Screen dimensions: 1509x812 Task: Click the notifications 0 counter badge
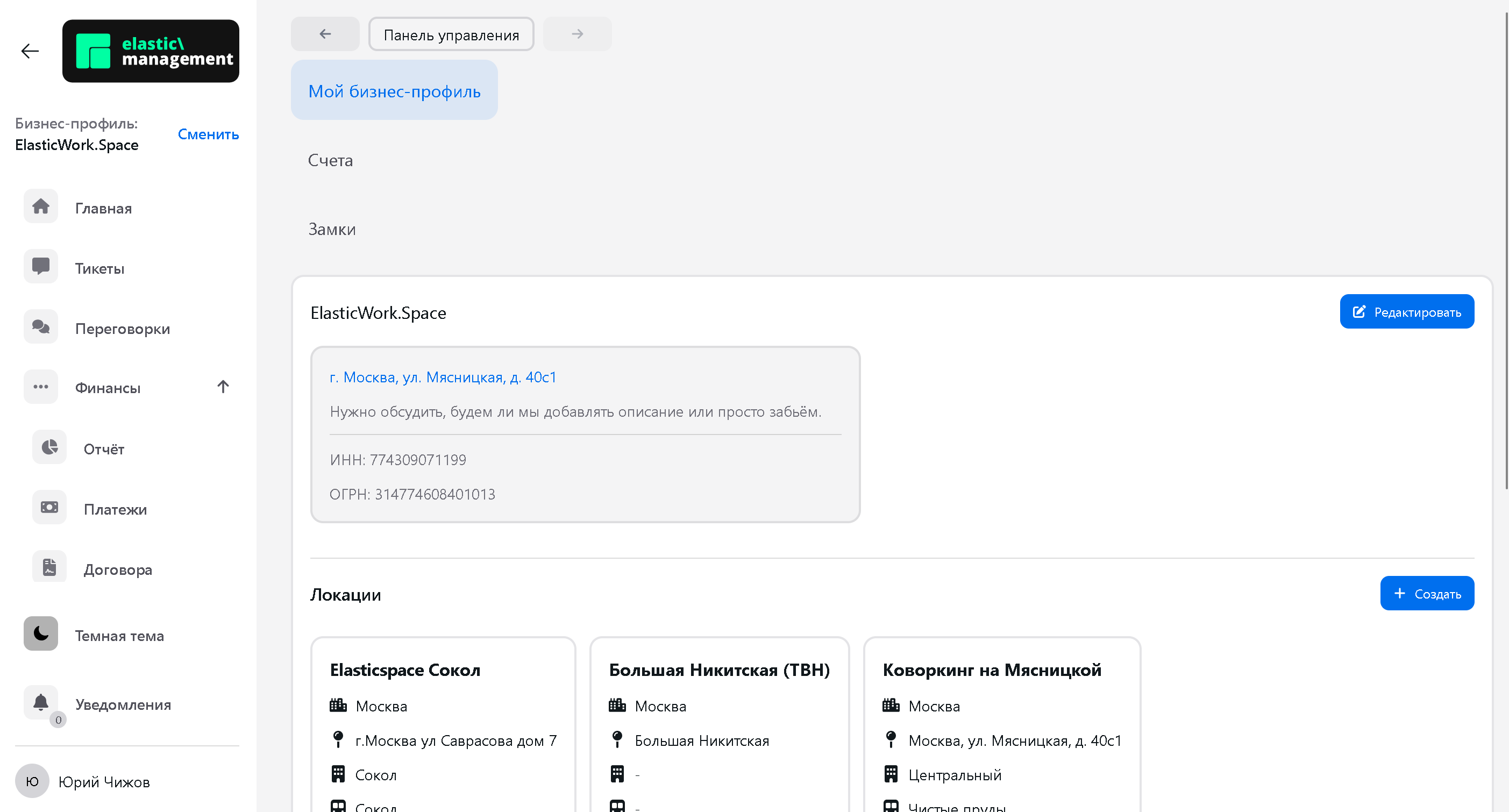tap(58, 720)
